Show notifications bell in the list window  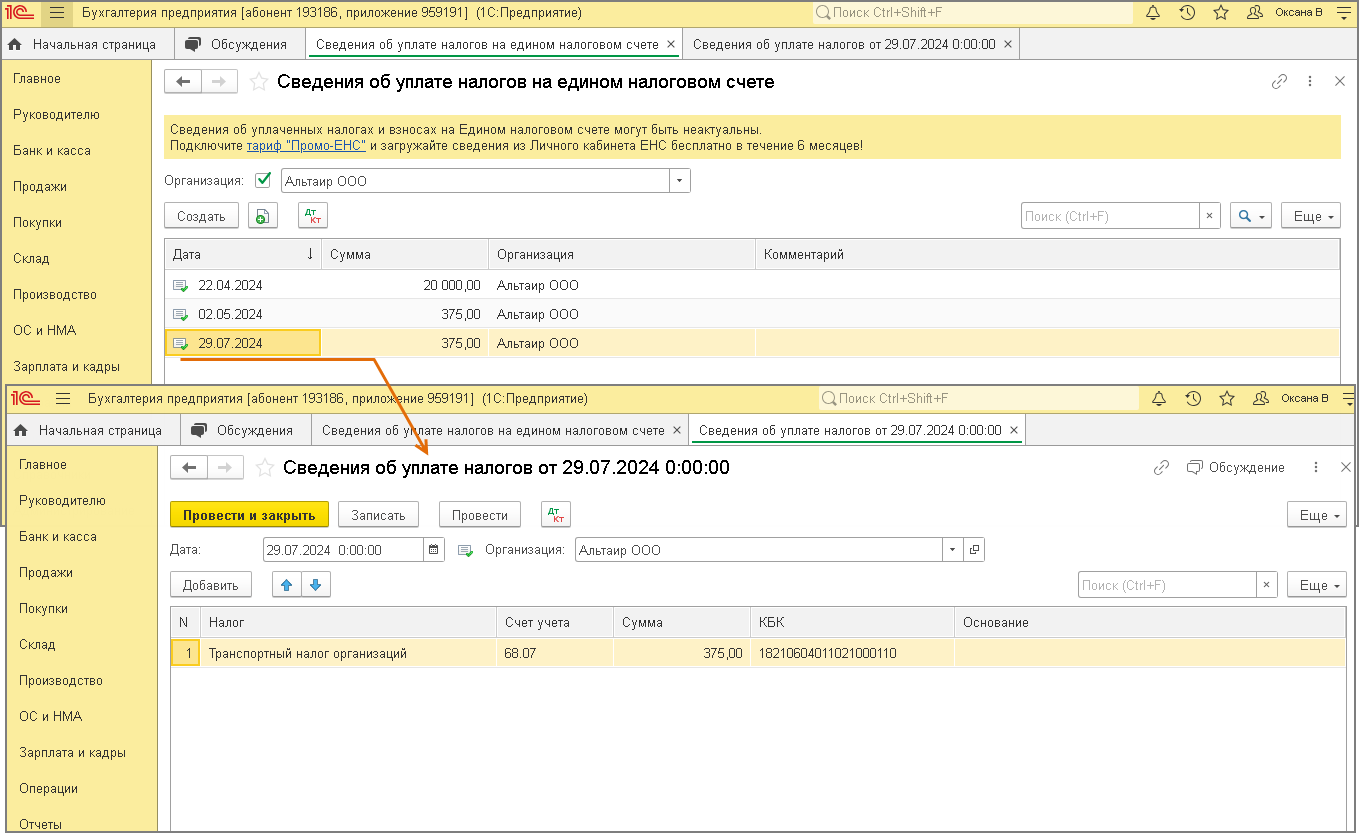[1153, 13]
